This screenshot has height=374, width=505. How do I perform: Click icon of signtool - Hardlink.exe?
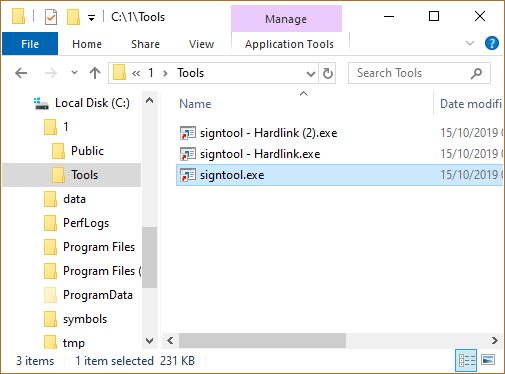tap(188, 154)
